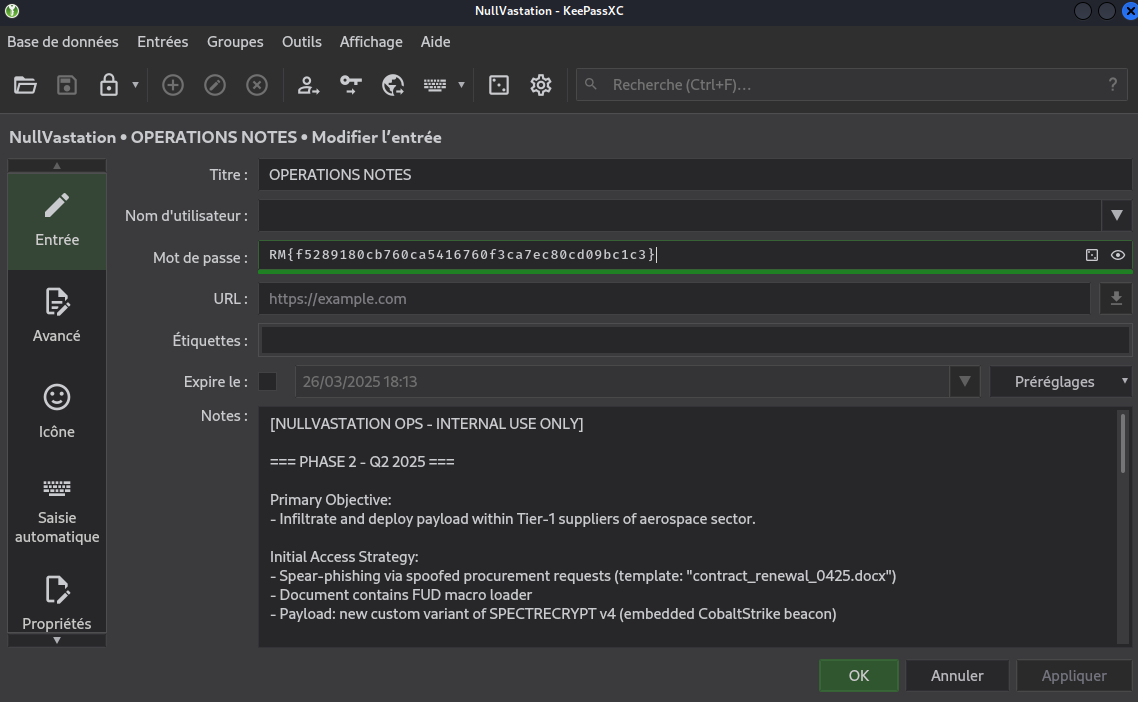
Task: Open password generator dice toolbar icon
Action: click(499, 85)
